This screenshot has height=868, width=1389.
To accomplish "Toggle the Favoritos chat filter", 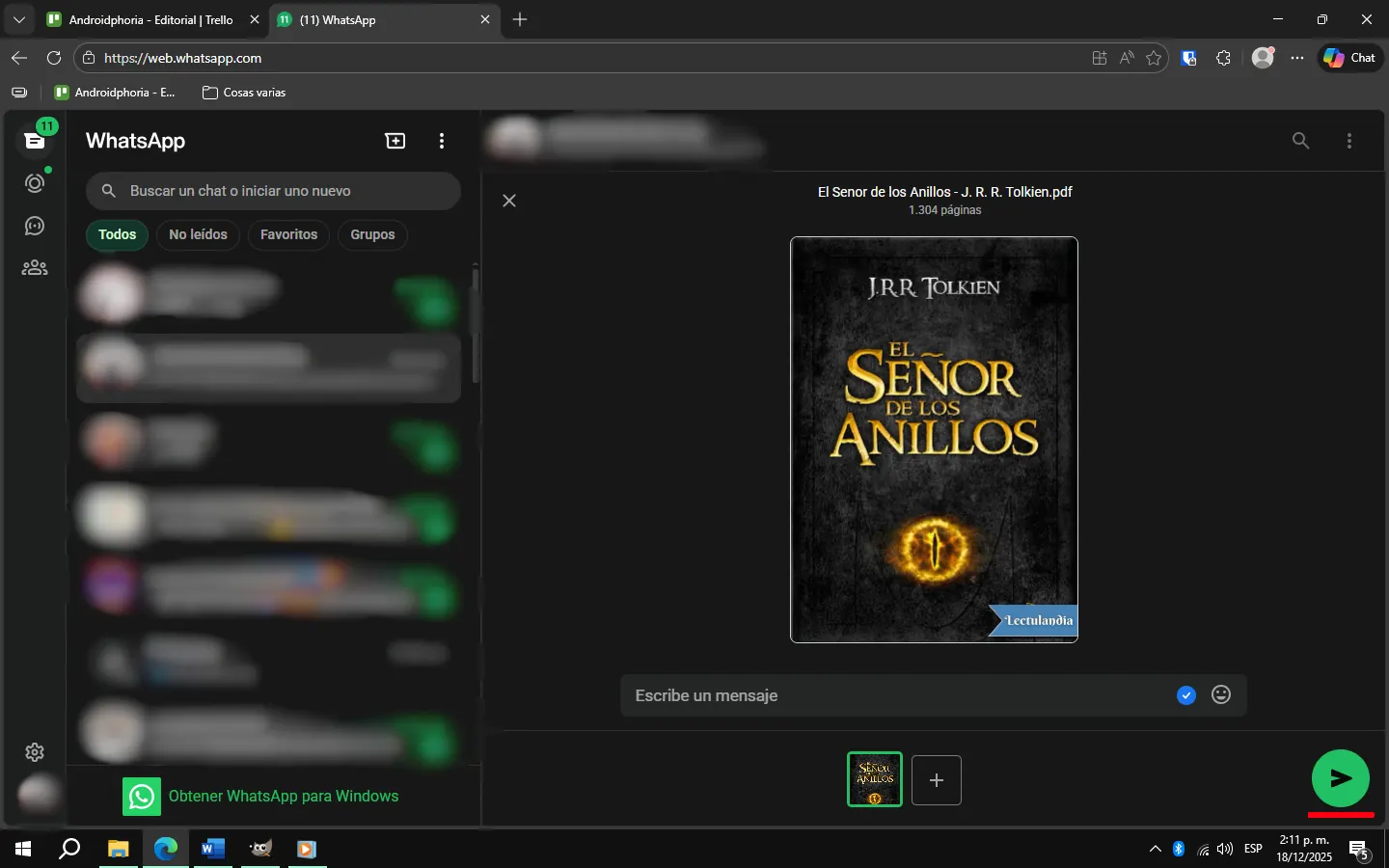I will click(x=288, y=234).
